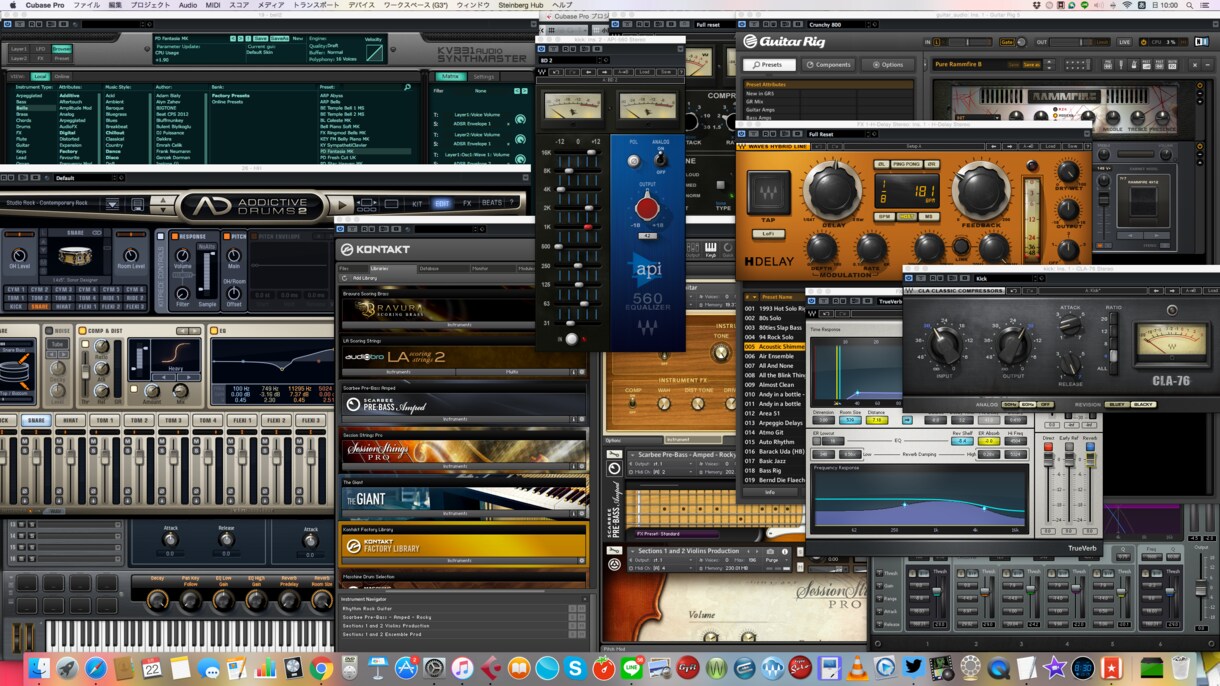The width and height of the screenshot is (1220, 686).
Task: Switch SynthMaster to Settings tab
Action: tap(484, 76)
